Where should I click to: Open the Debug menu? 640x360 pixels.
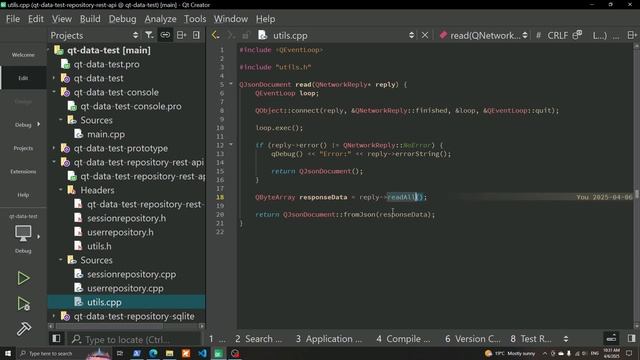coord(122,19)
